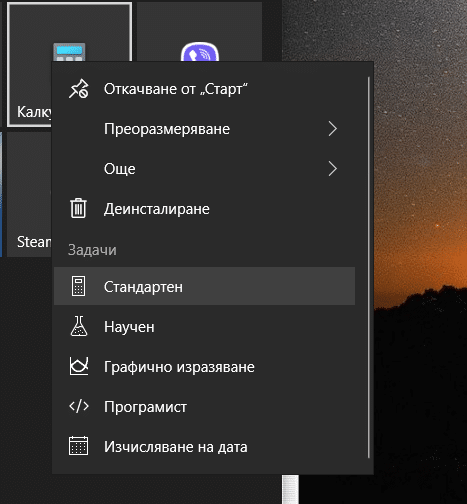
Task: Open the Още submenu
Action: tap(204, 169)
